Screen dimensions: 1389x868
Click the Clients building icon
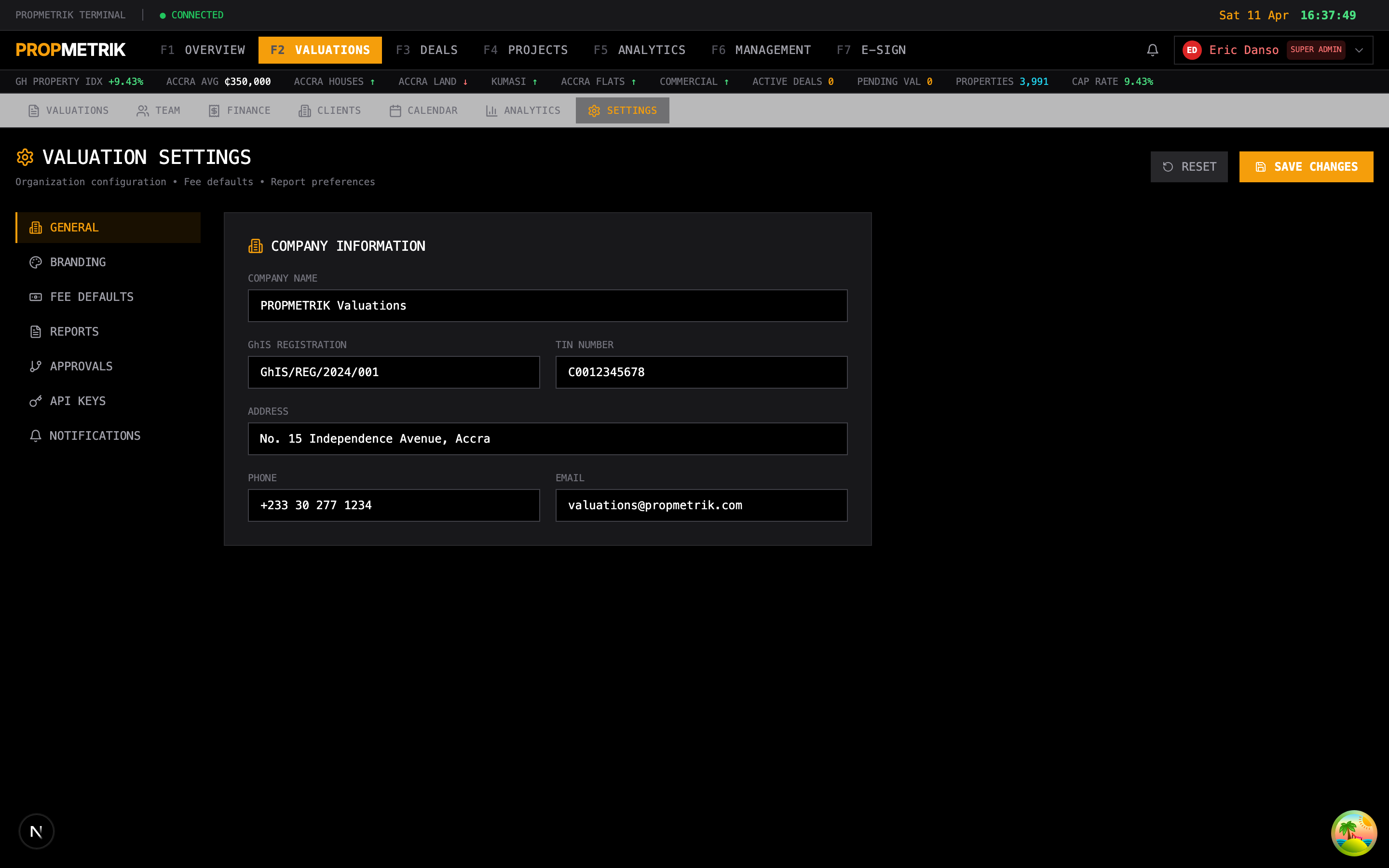pos(304,111)
